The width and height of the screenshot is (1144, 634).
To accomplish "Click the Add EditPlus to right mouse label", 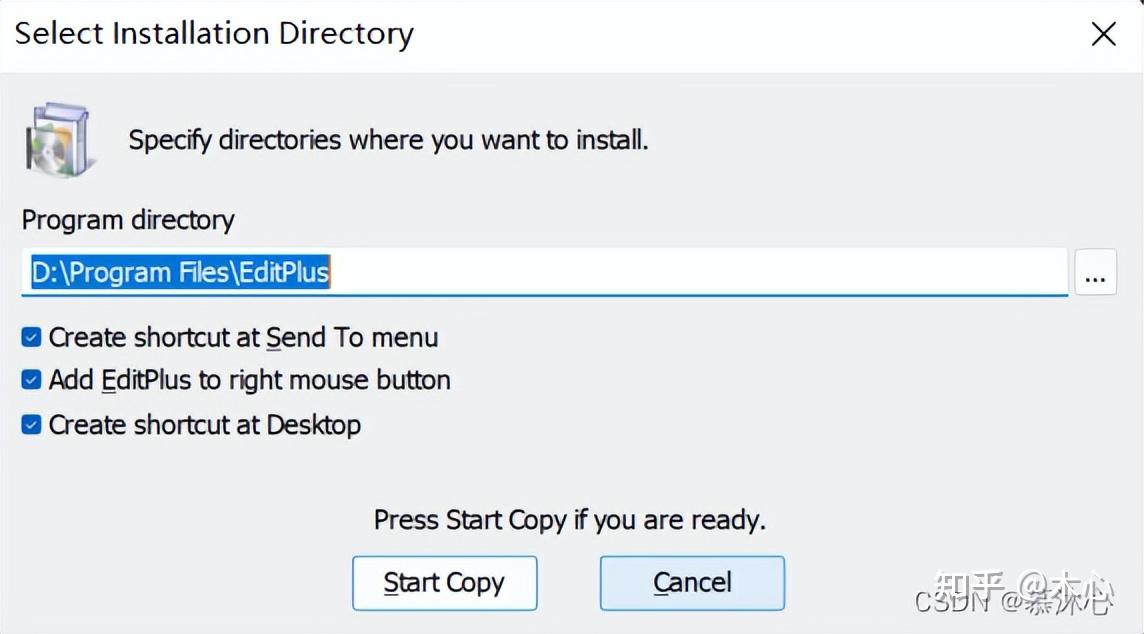I will (249, 381).
